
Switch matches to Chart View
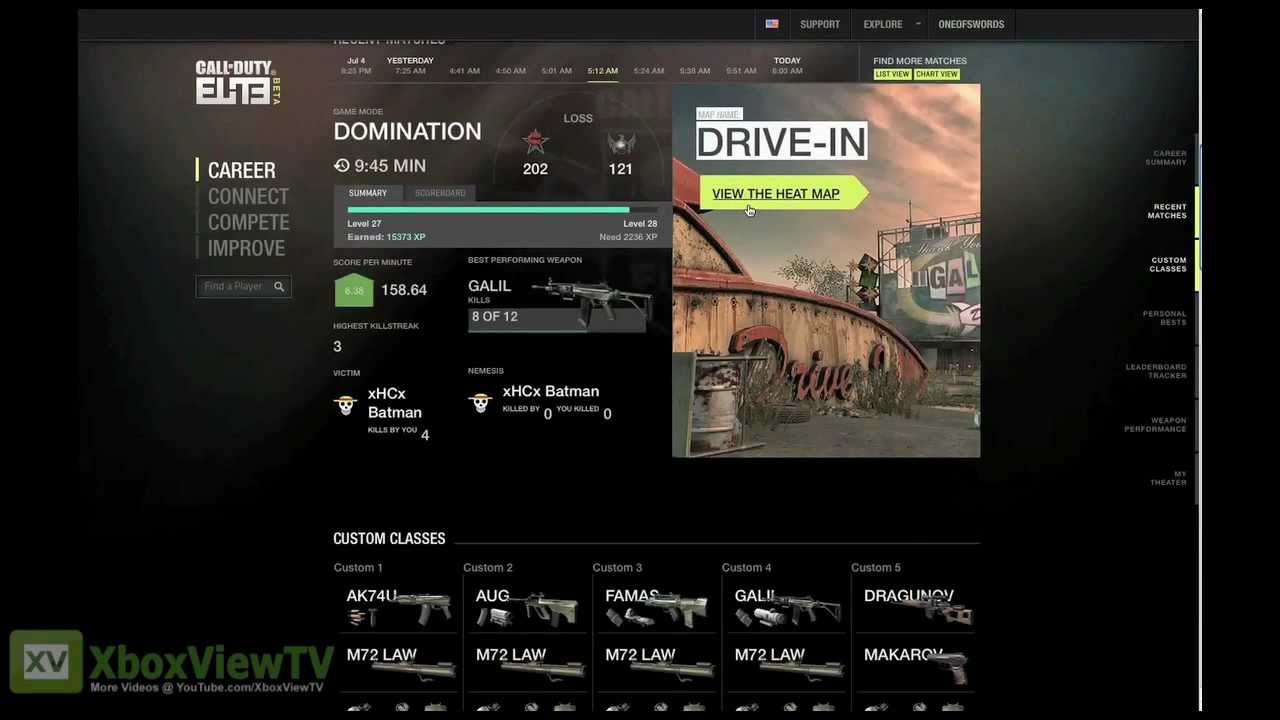coord(936,74)
